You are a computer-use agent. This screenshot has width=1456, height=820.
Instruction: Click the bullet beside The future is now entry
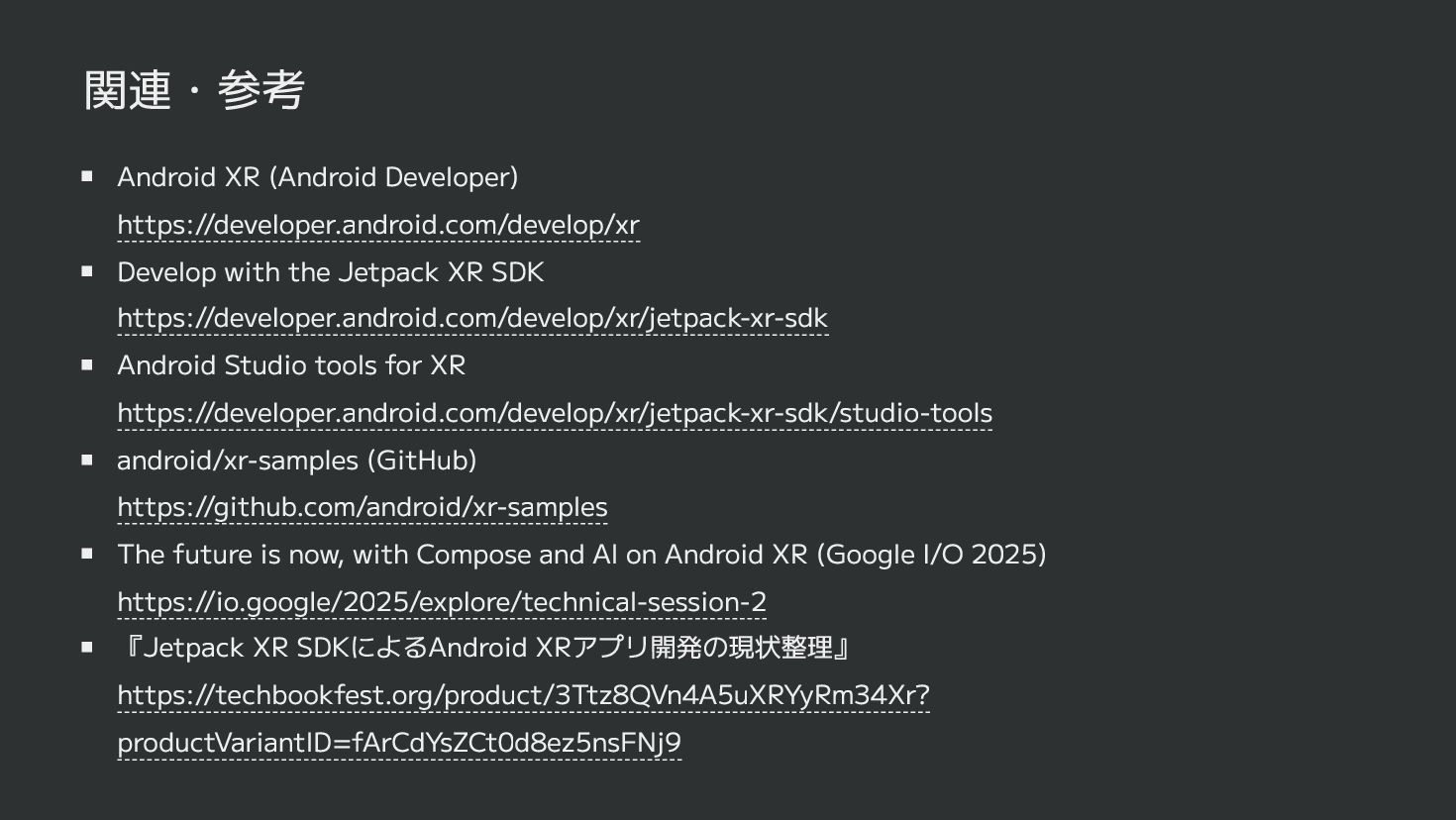(87, 554)
